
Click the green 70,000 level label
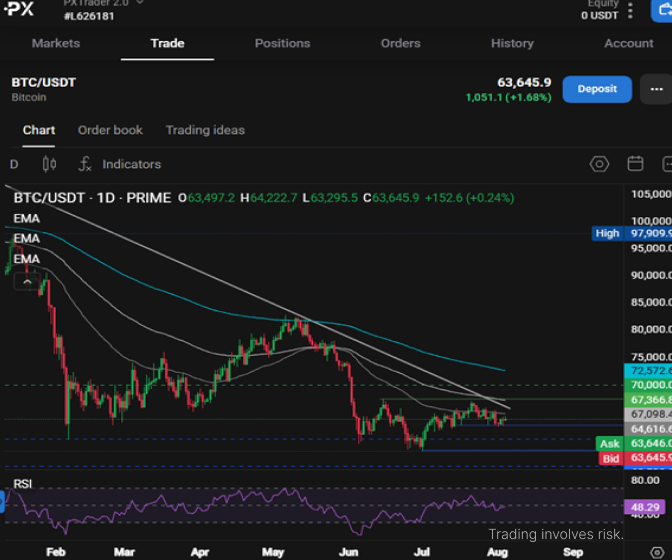click(x=648, y=385)
